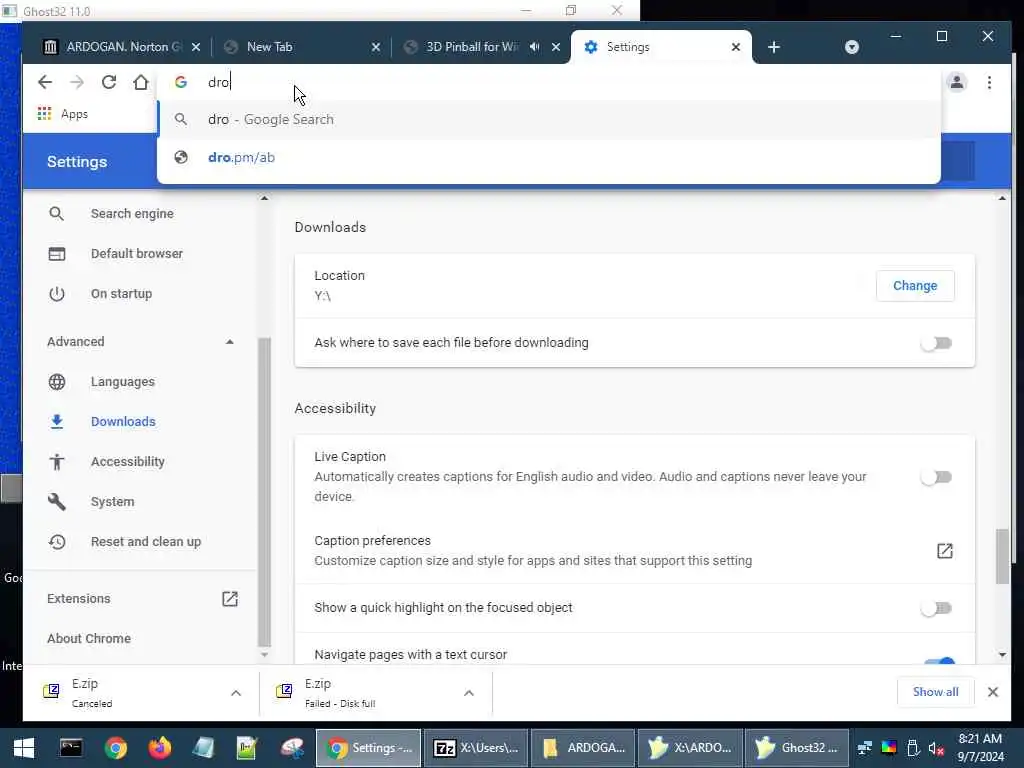Open the Chrome profile avatar
1024x768 pixels.
coord(957,82)
